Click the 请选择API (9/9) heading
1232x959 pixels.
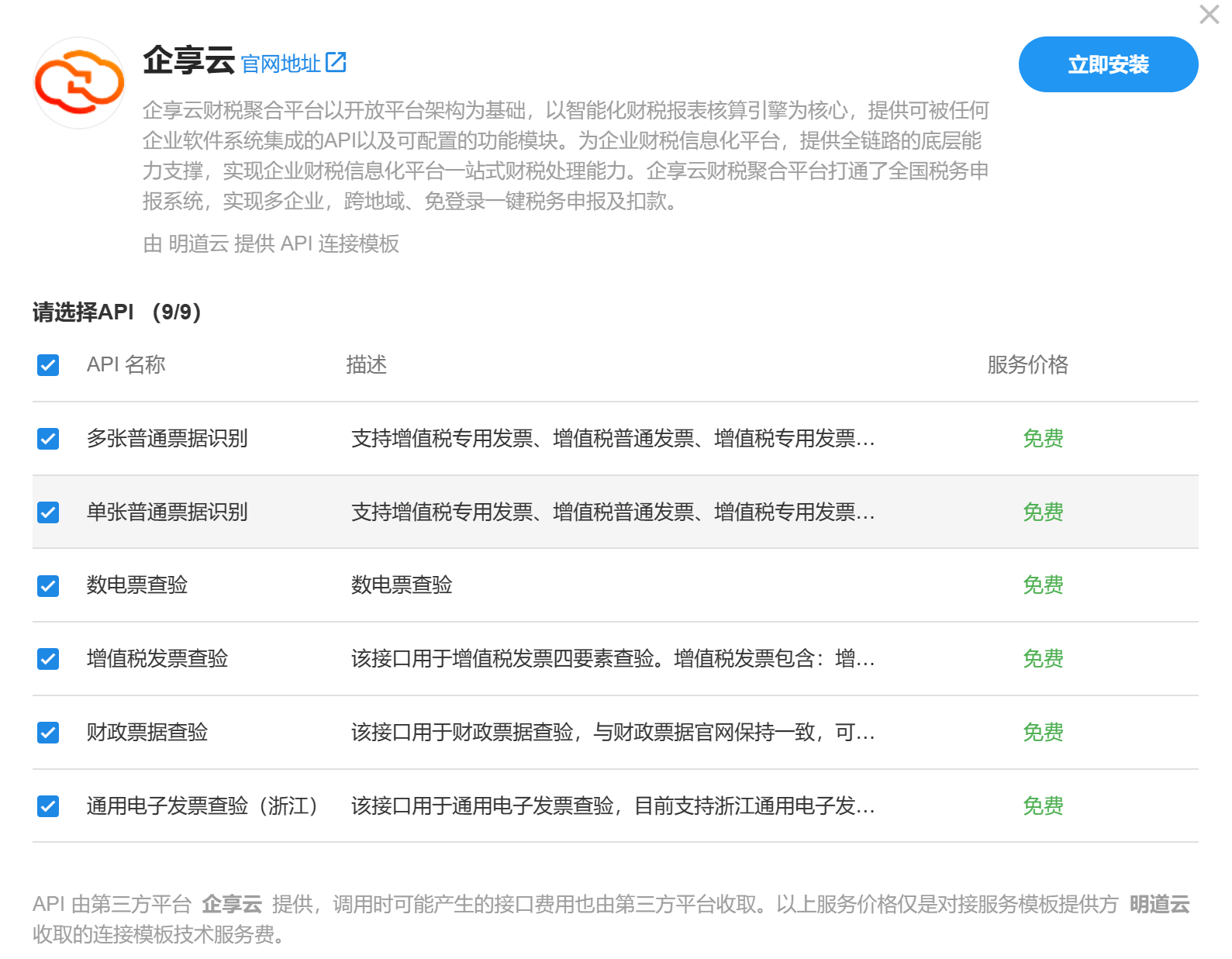pyautogui.click(x=117, y=312)
